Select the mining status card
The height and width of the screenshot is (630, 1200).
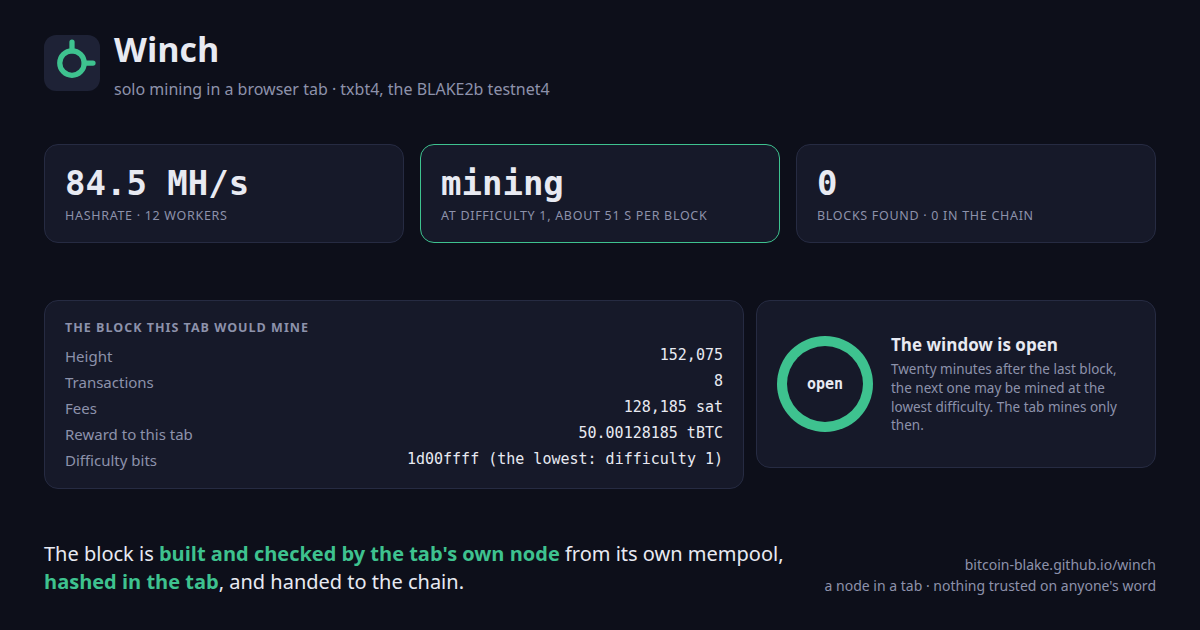click(x=600, y=193)
